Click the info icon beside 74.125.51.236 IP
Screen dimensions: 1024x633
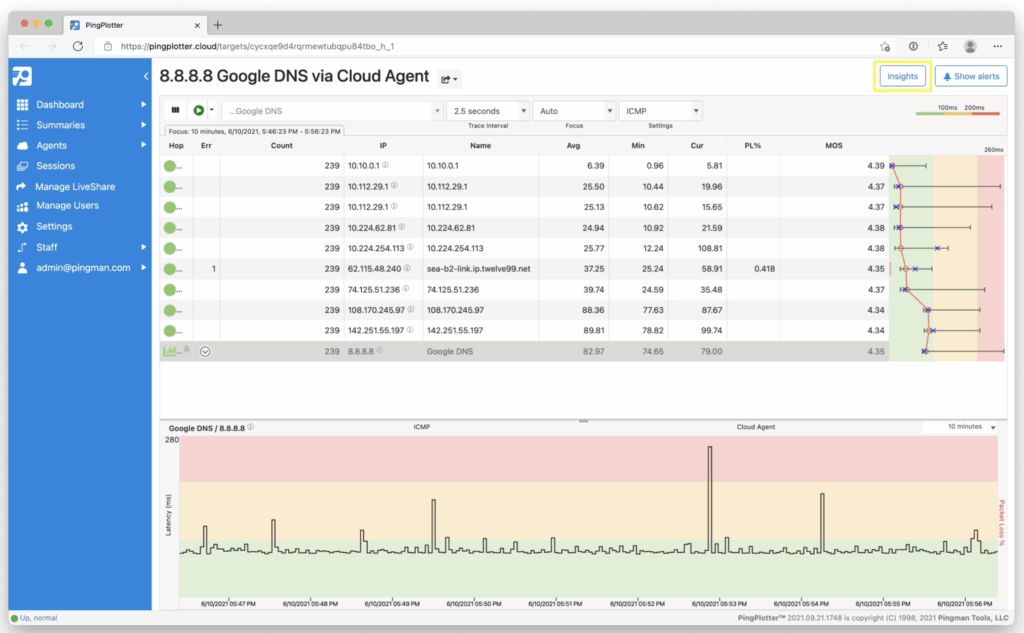(x=406, y=289)
